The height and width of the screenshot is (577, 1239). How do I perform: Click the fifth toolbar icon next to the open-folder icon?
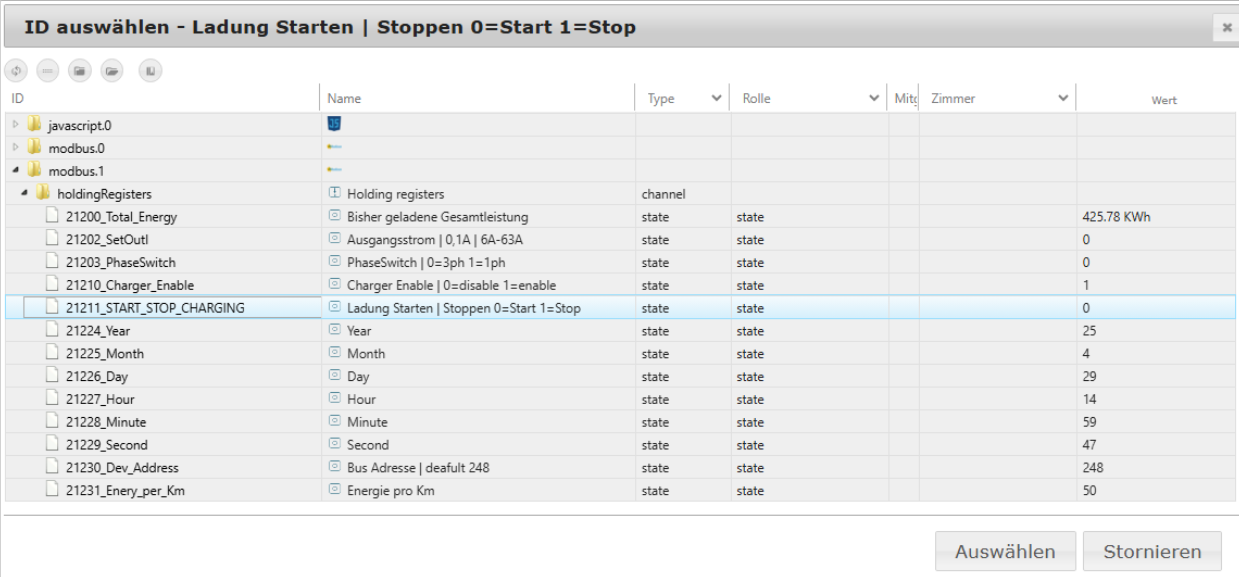coord(150,70)
